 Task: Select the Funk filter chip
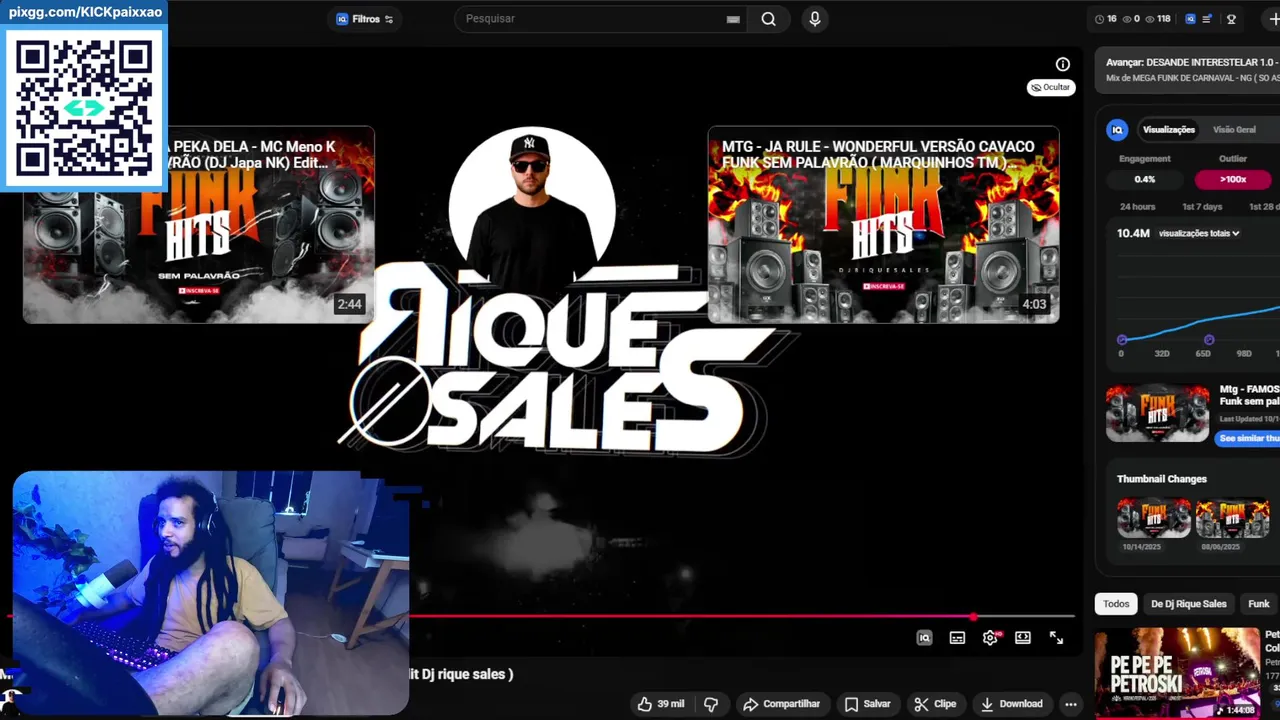coord(1259,604)
